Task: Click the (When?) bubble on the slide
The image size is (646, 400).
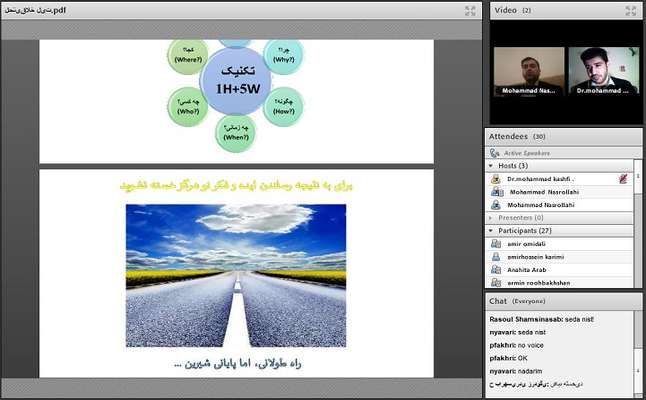Action: pyautogui.click(x=236, y=133)
